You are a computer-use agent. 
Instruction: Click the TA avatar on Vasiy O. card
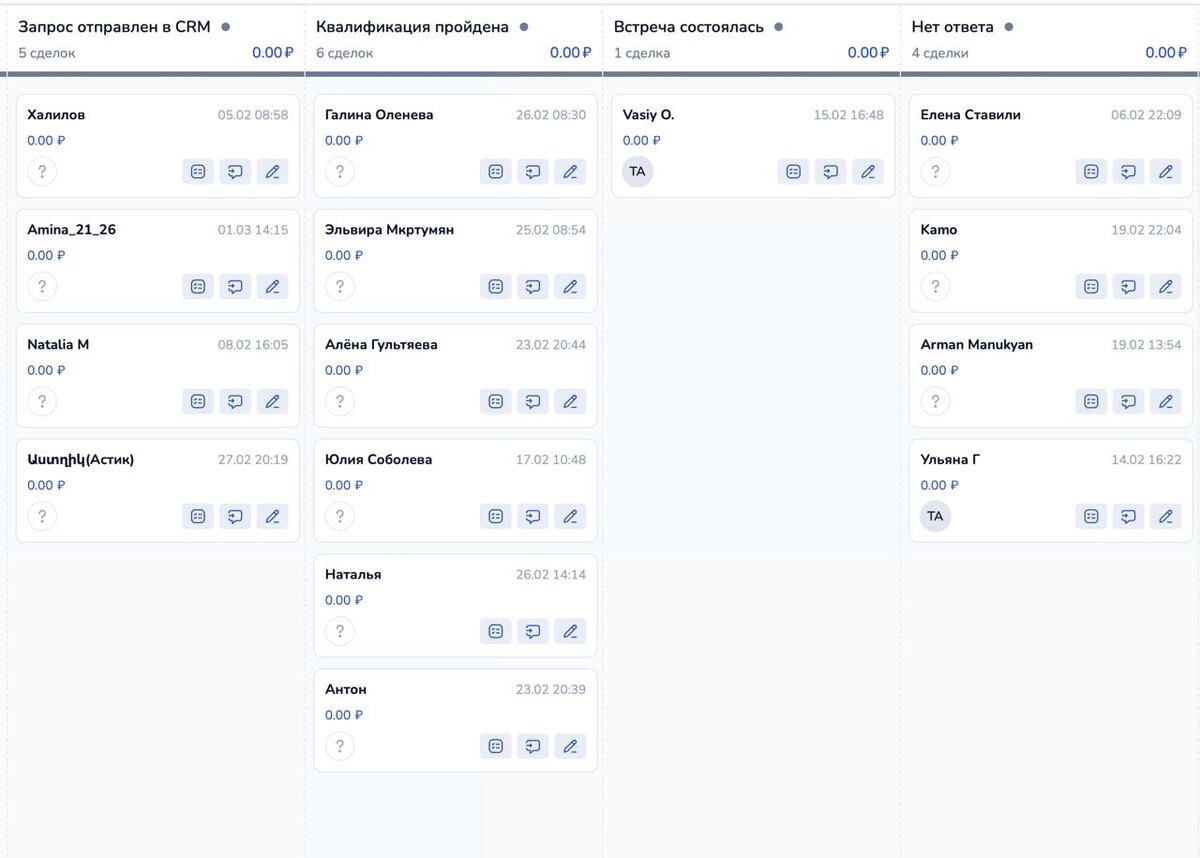tap(637, 172)
